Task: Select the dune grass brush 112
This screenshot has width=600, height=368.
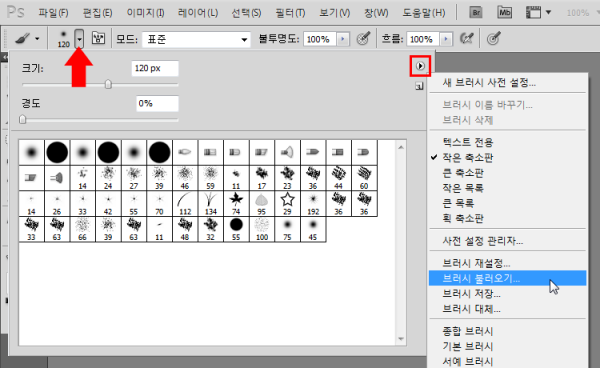Action: coord(185,204)
